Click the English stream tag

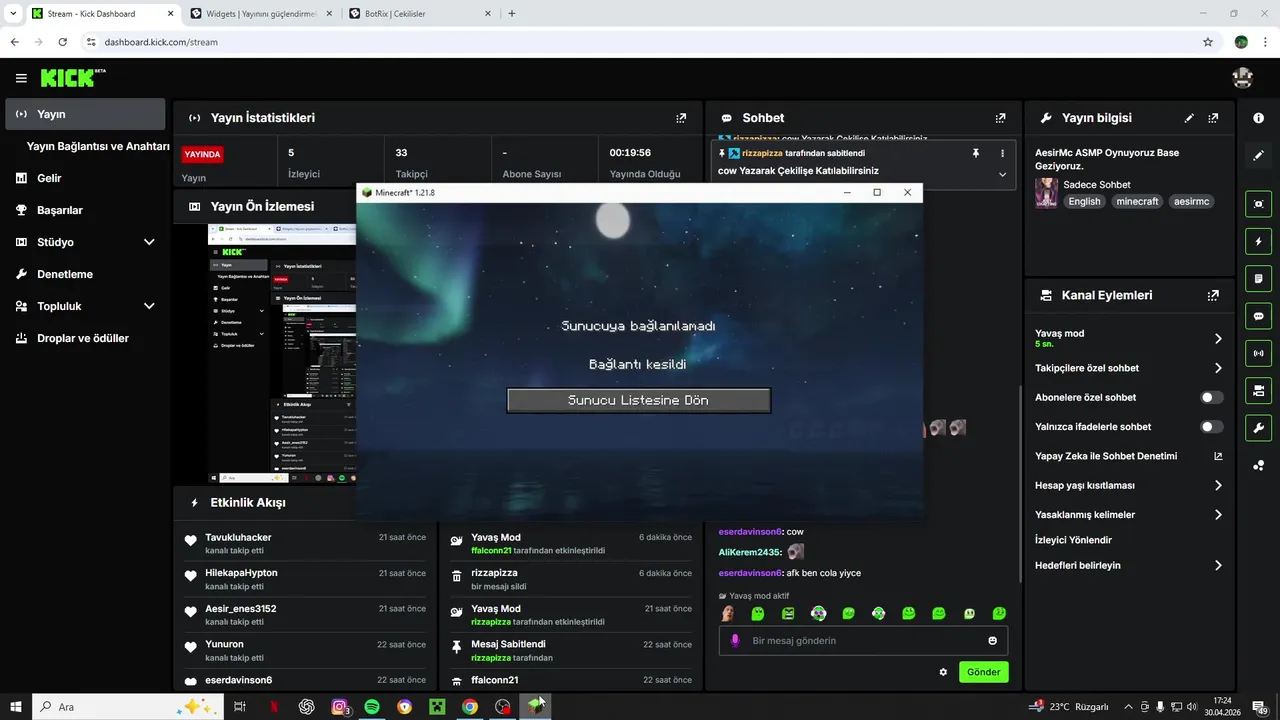coord(1084,201)
